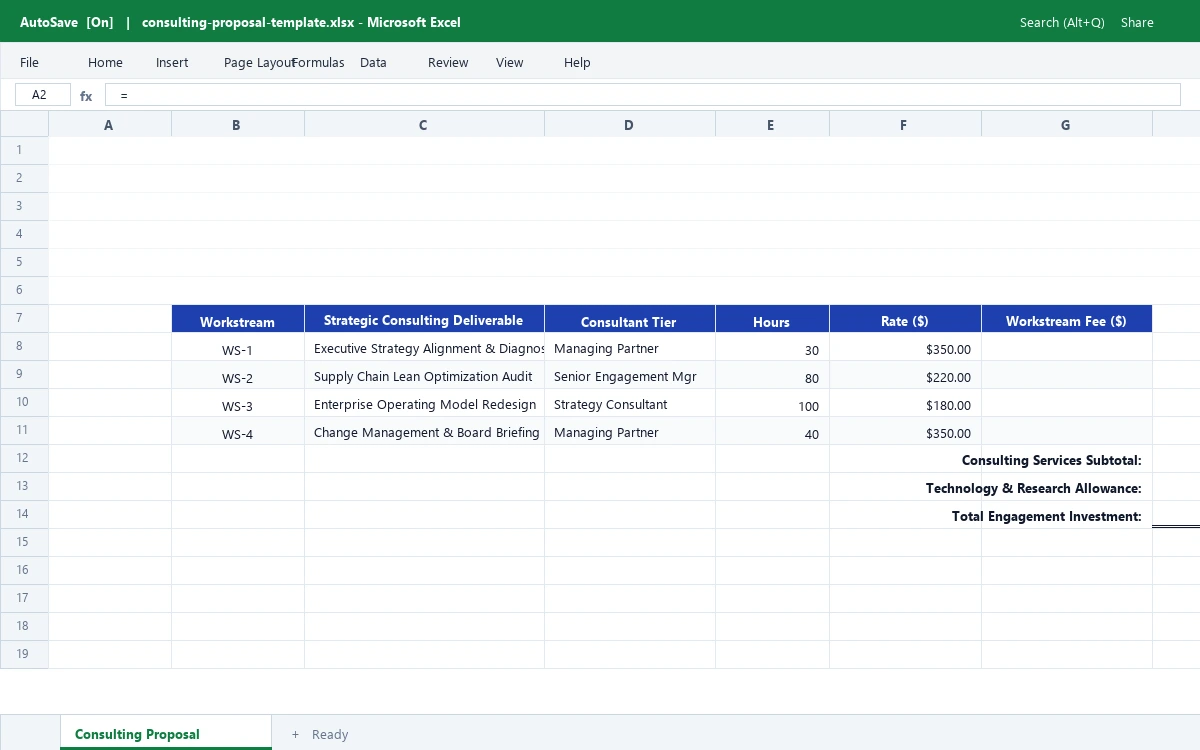Click $350.00 rate in WS-1 row
This screenshot has width=1200, height=750.
905,347
